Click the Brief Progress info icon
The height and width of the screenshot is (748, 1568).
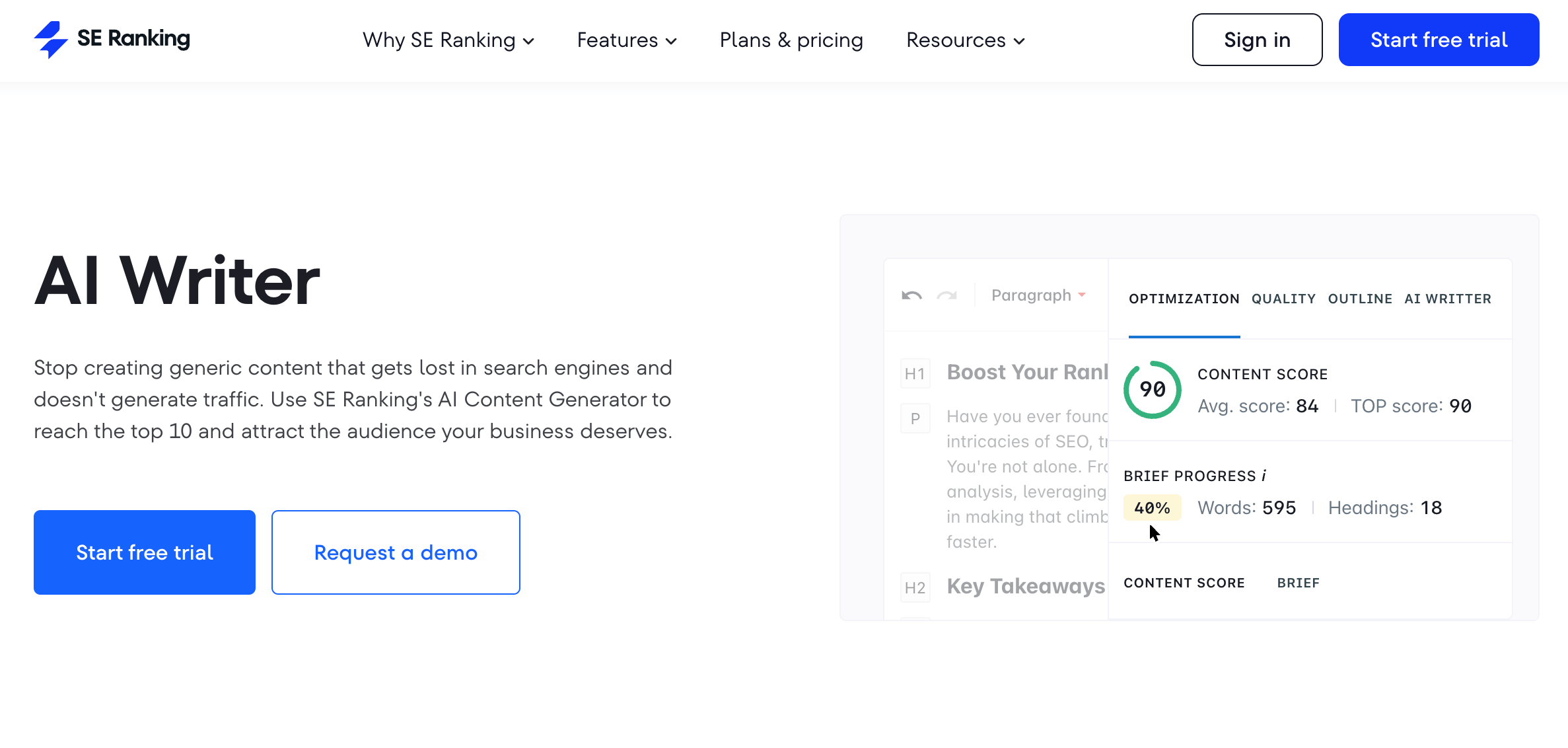click(x=1264, y=476)
